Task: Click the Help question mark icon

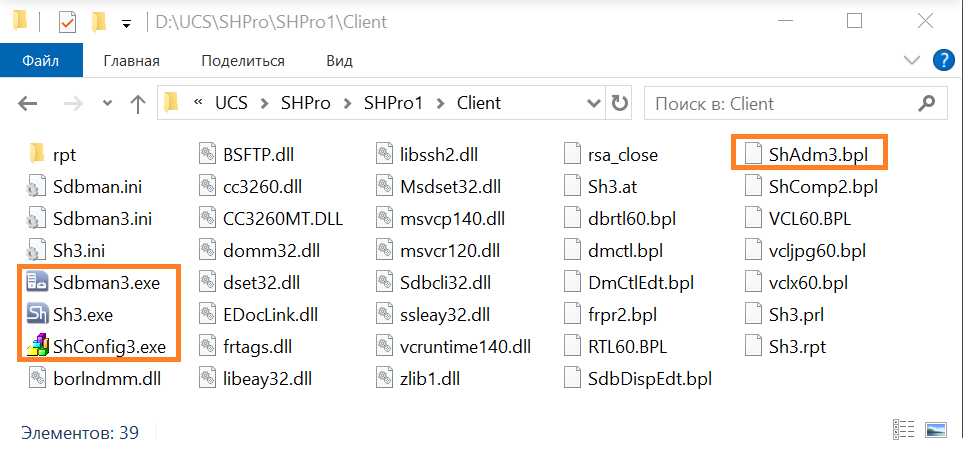Action: pyautogui.click(x=942, y=60)
